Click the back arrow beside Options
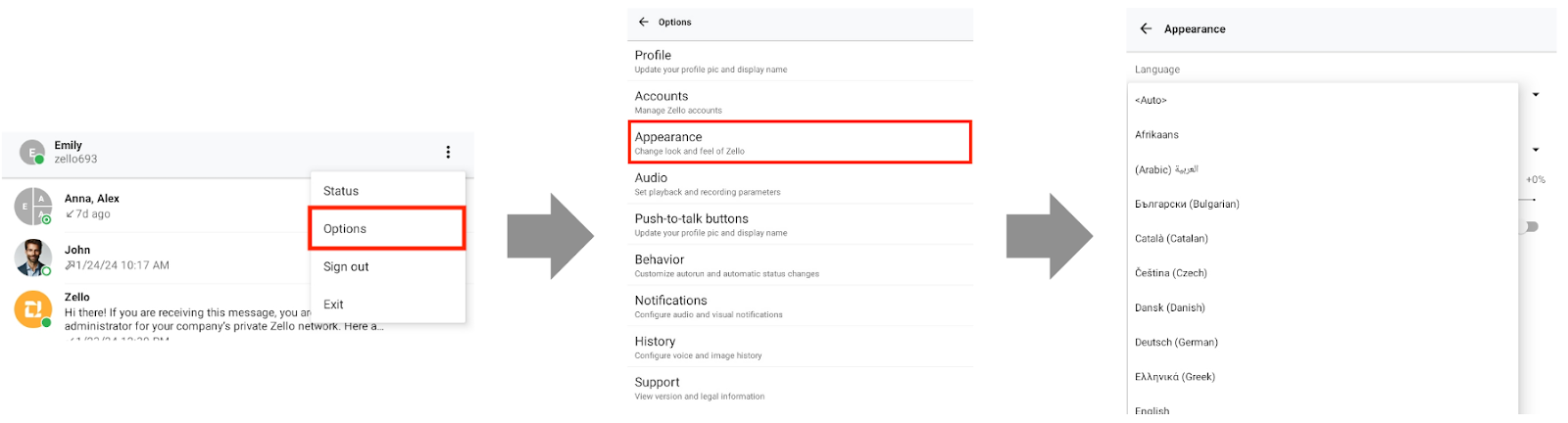Image resolution: width=1568 pixels, height=423 pixels. (644, 22)
